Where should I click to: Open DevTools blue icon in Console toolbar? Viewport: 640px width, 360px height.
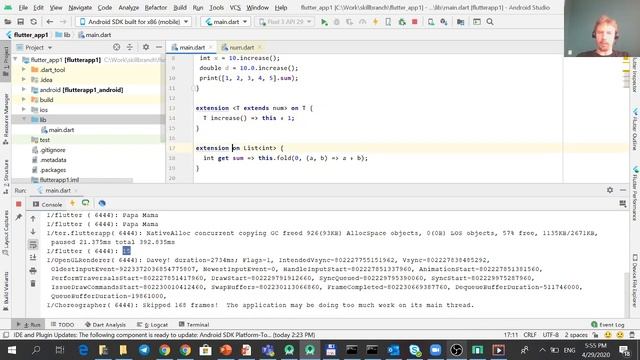tap(102, 203)
